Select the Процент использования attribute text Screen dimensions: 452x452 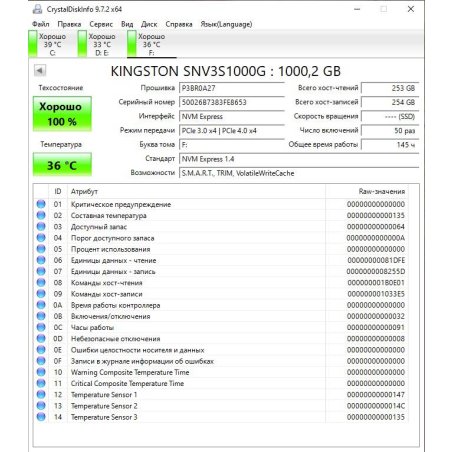point(110,249)
